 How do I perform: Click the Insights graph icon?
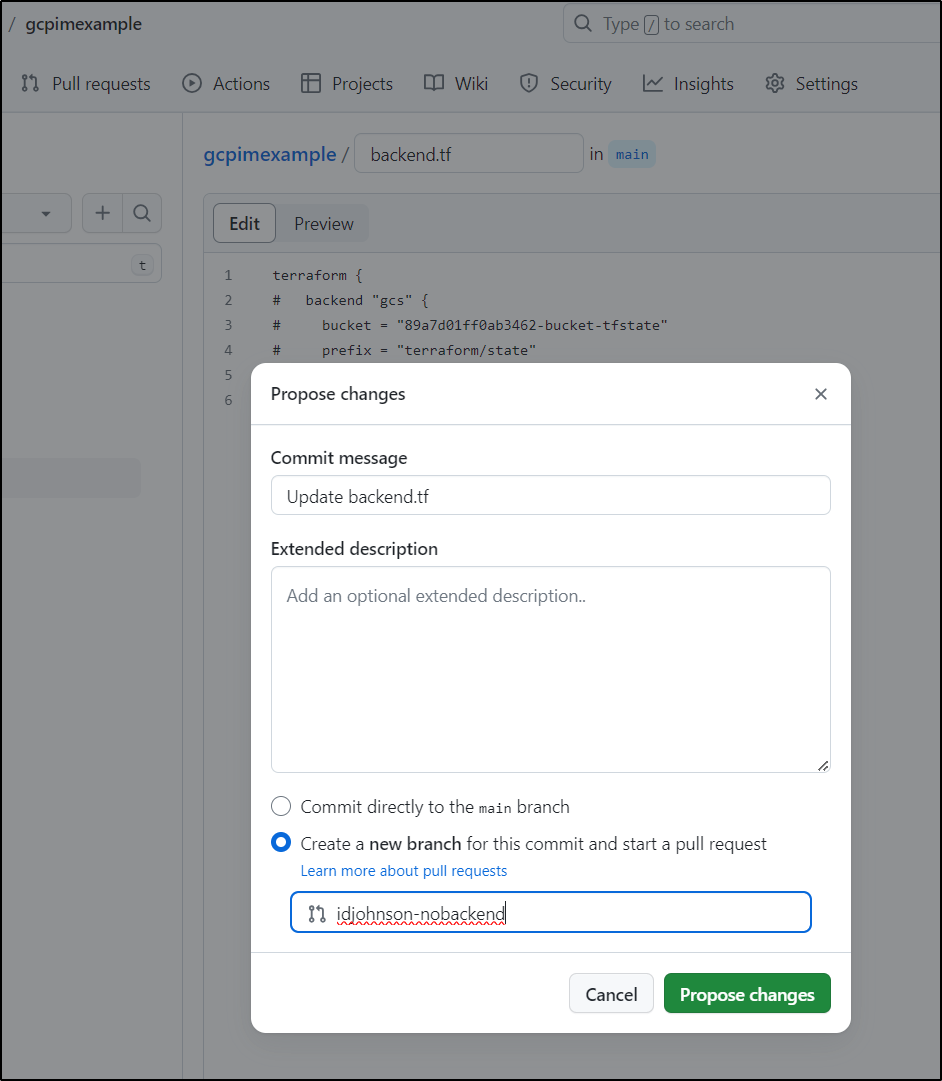coord(652,83)
